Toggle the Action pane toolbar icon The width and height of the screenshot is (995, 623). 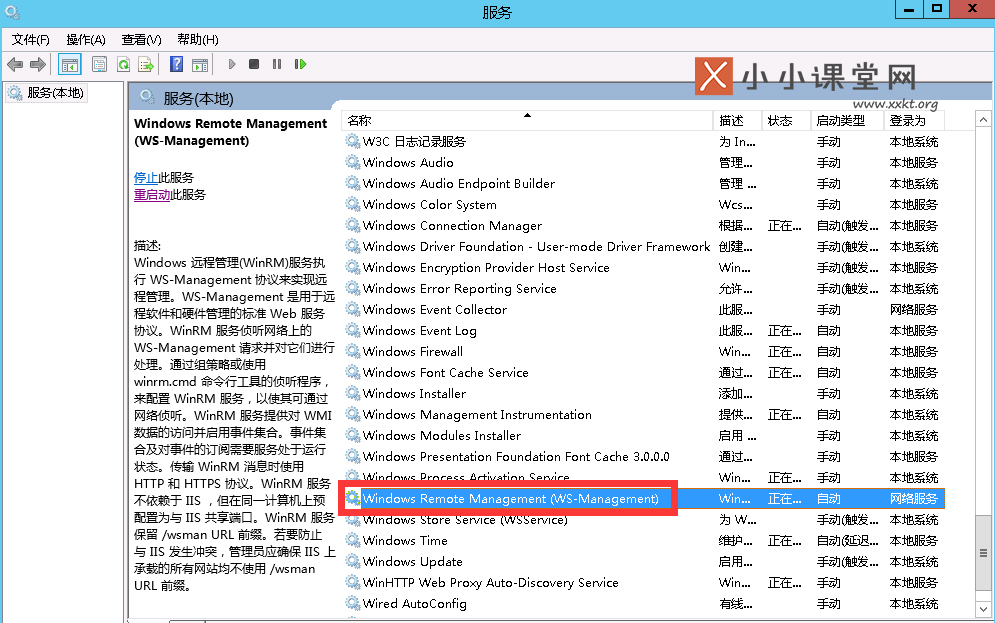(200, 64)
